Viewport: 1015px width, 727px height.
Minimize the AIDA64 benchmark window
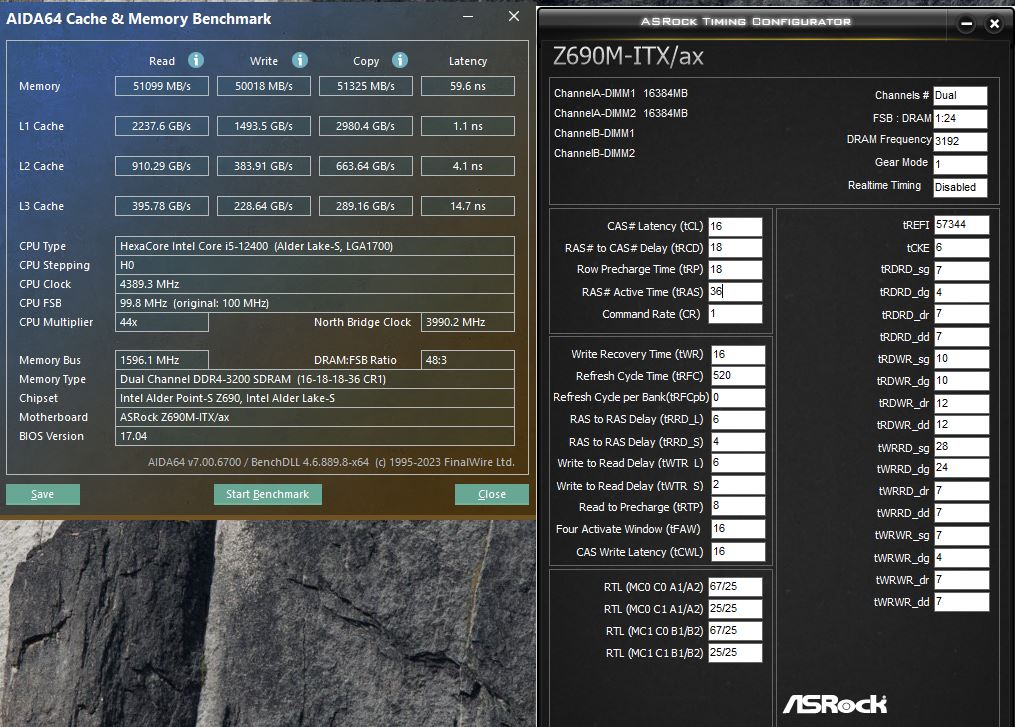(469, 17)
